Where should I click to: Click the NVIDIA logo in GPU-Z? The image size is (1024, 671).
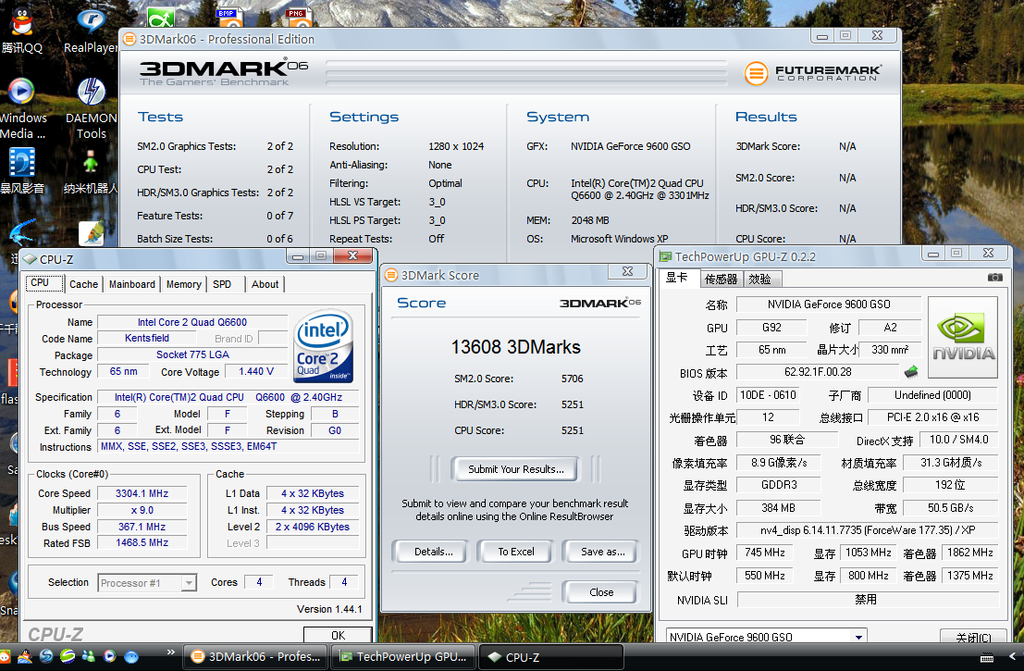coord(963,337)
